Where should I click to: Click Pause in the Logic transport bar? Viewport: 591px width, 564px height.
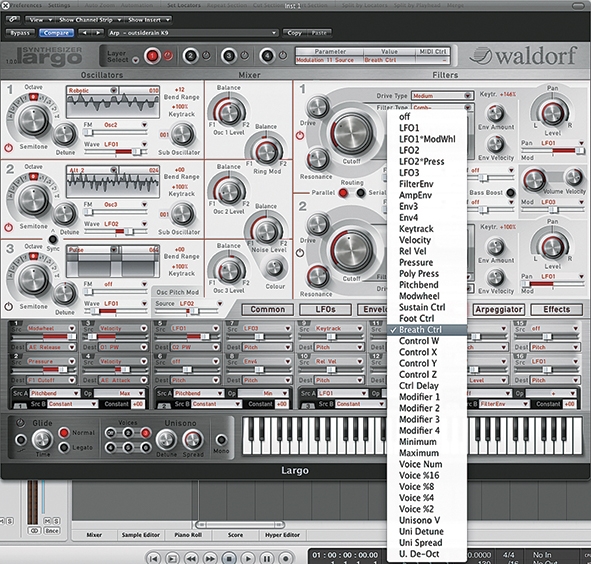pyautogui.click(x=266, y=558)
